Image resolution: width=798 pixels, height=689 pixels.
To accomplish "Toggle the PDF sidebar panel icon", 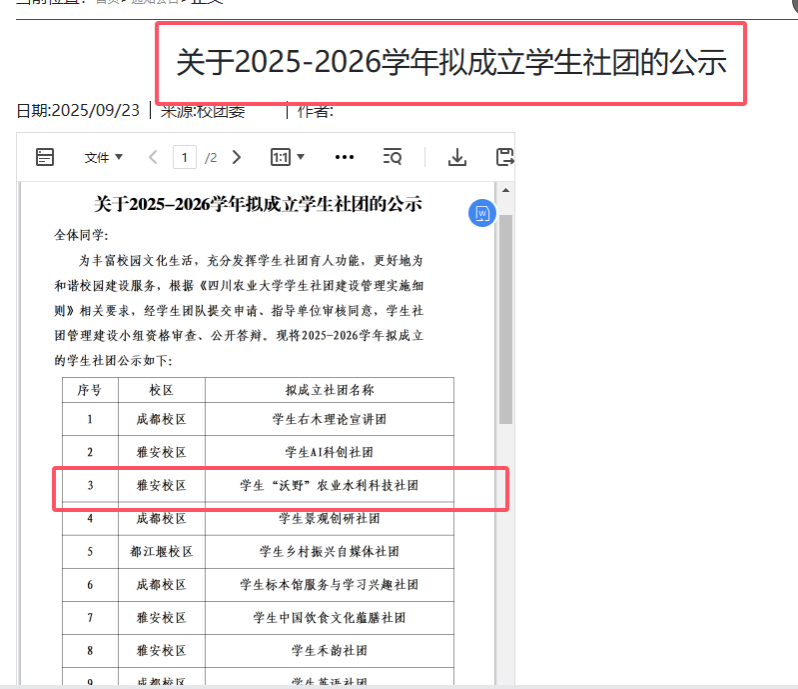I will tap(45, 157).
